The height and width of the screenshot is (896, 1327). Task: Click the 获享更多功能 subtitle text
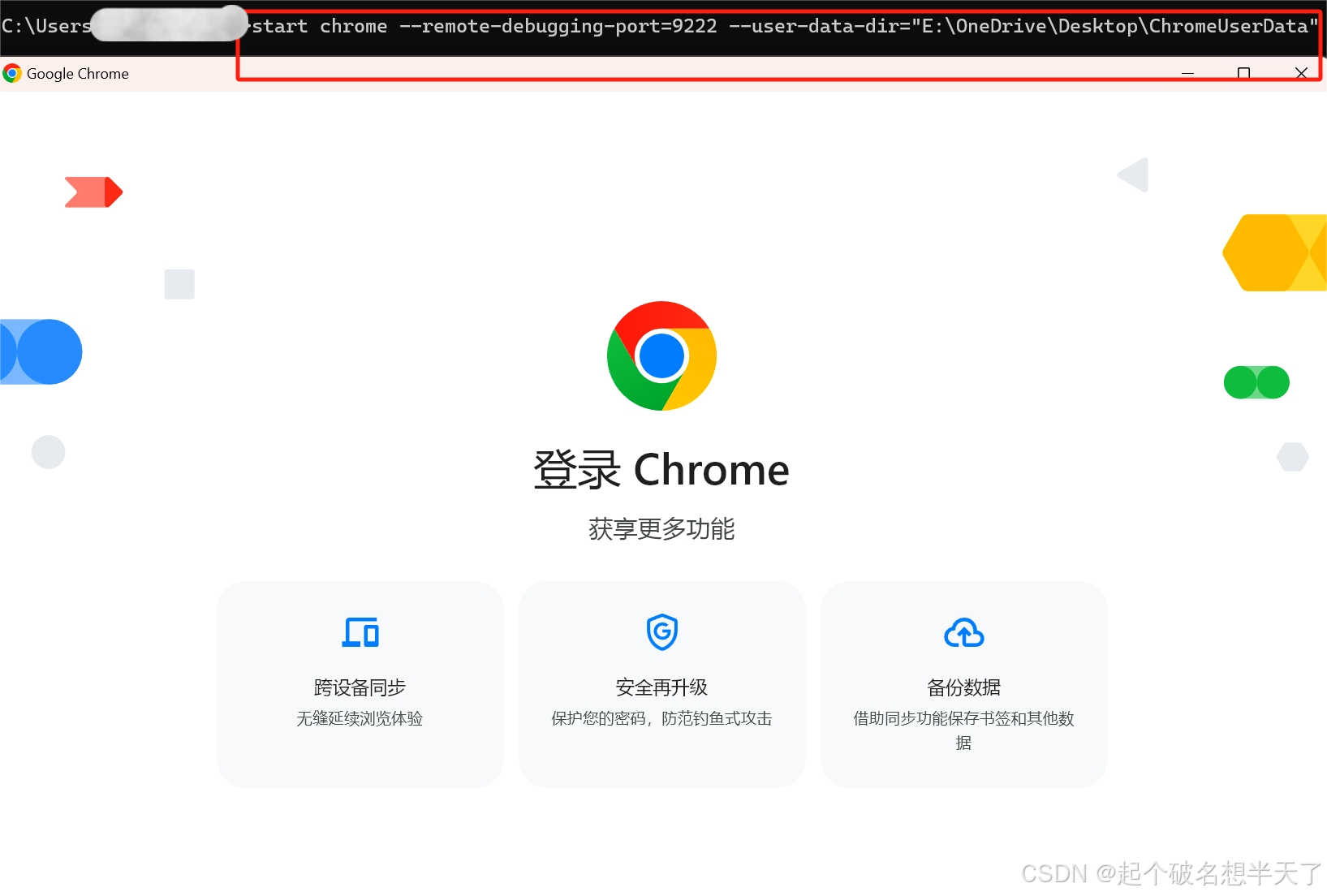[661, 529]
